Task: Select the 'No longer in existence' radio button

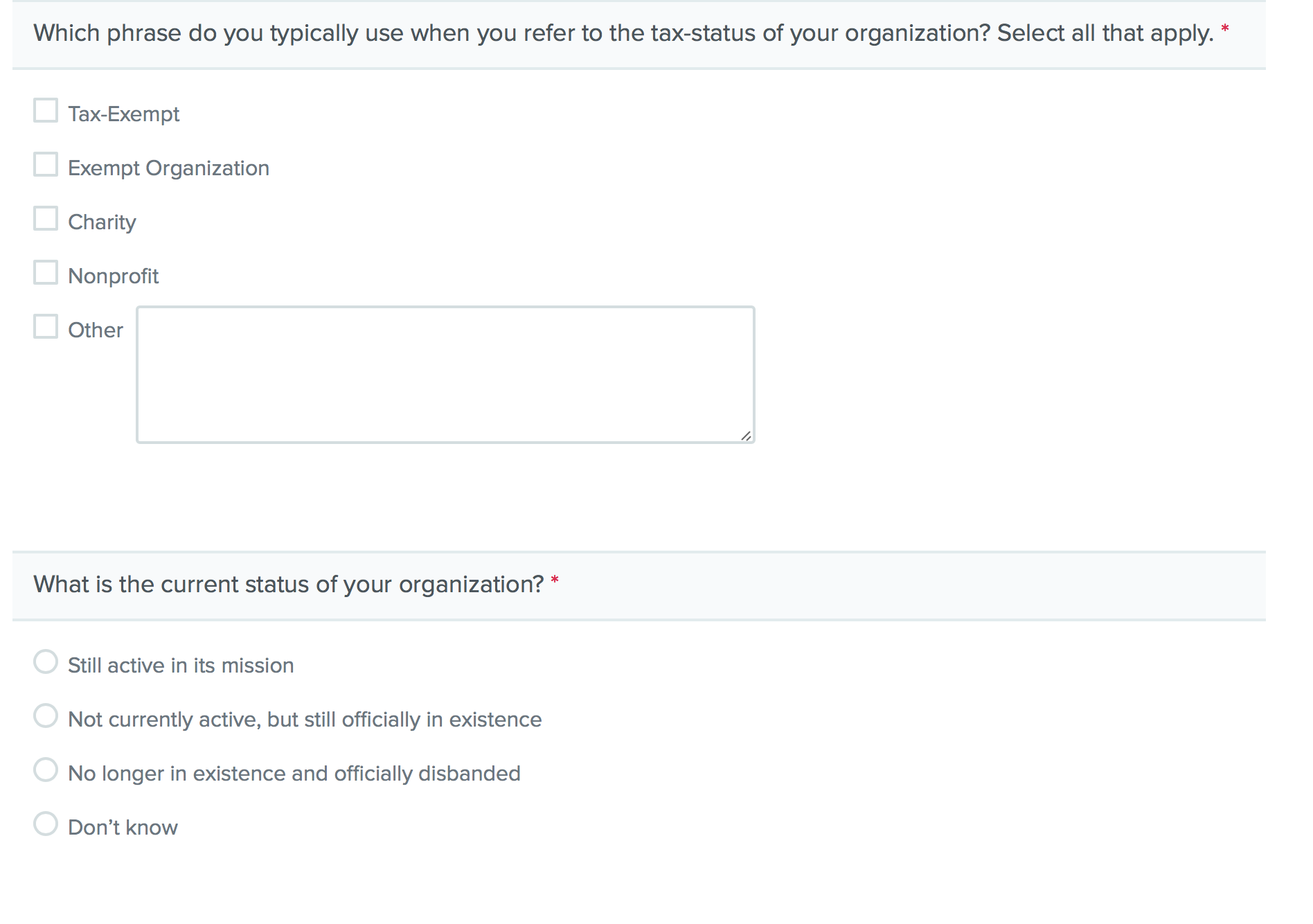Action: click(46, 770)
